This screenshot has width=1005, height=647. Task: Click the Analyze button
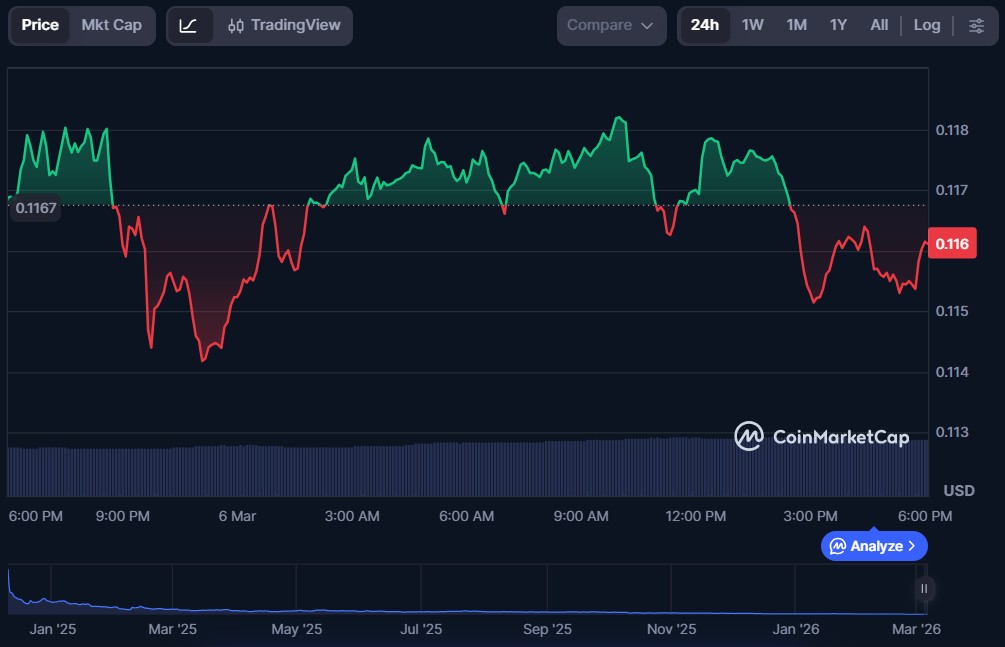[x=874, y=546]
